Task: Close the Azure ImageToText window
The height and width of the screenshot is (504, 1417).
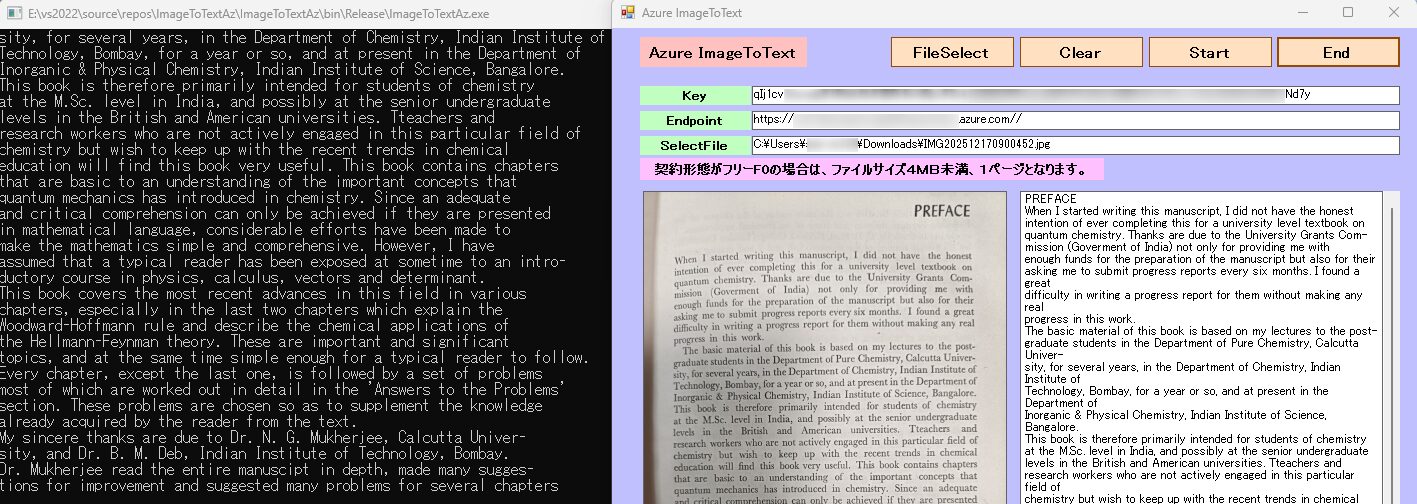Action: tap(1393, 13)
